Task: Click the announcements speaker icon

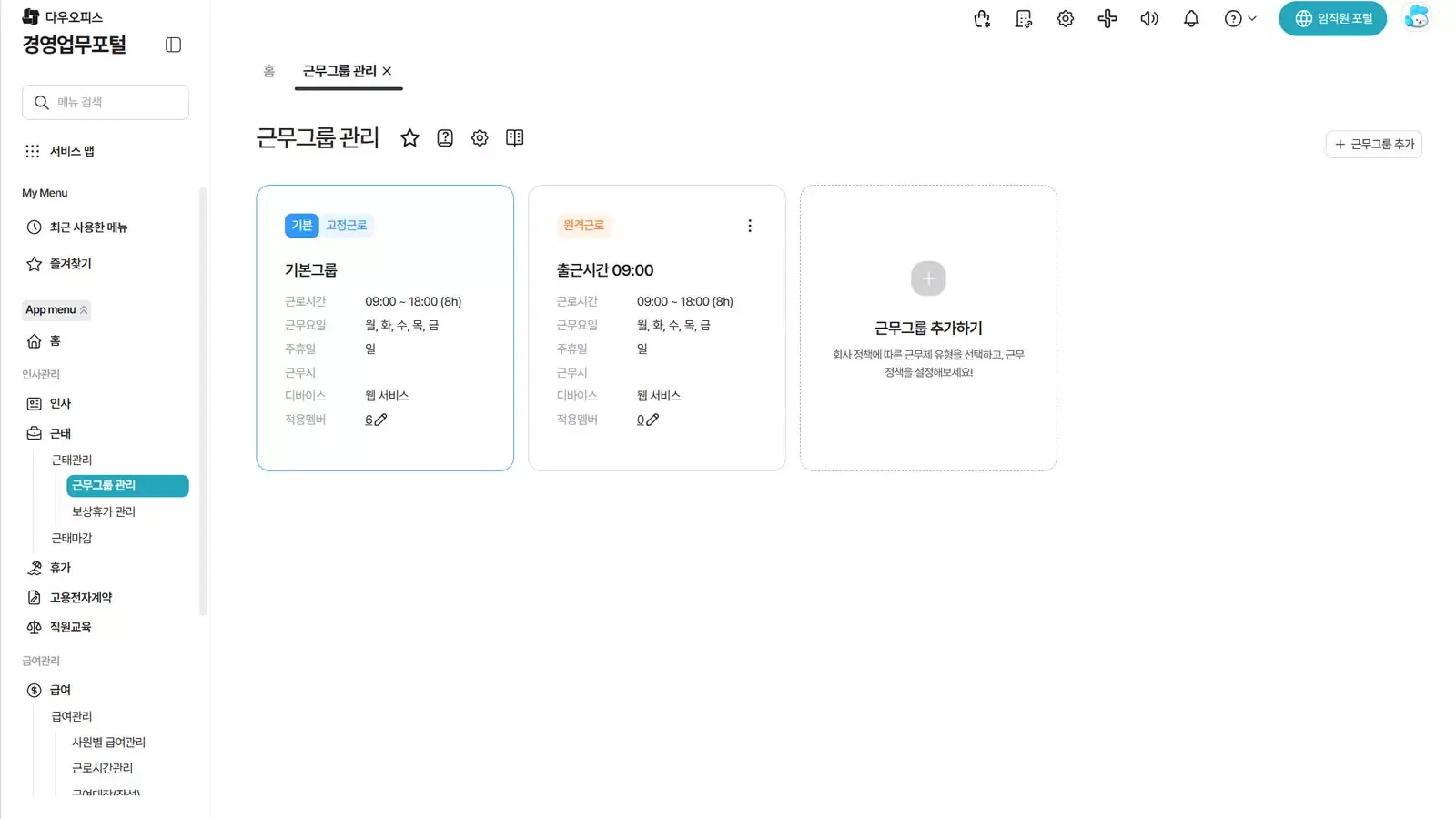Action: (1149, 18)
